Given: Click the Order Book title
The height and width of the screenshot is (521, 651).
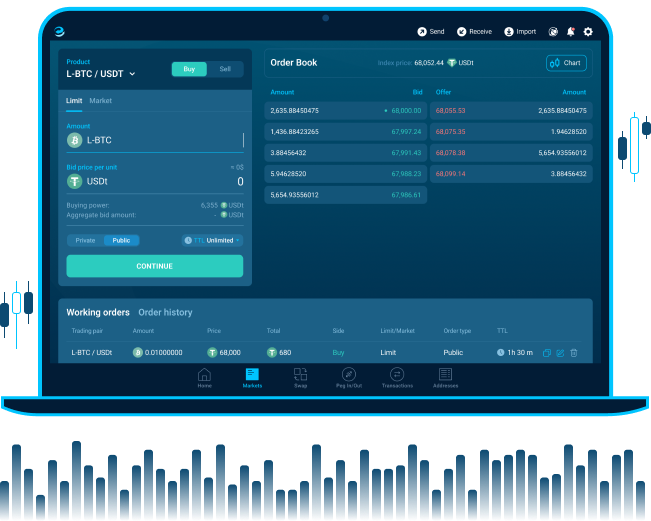Looking at the screenshot, I should coord(294,63).
